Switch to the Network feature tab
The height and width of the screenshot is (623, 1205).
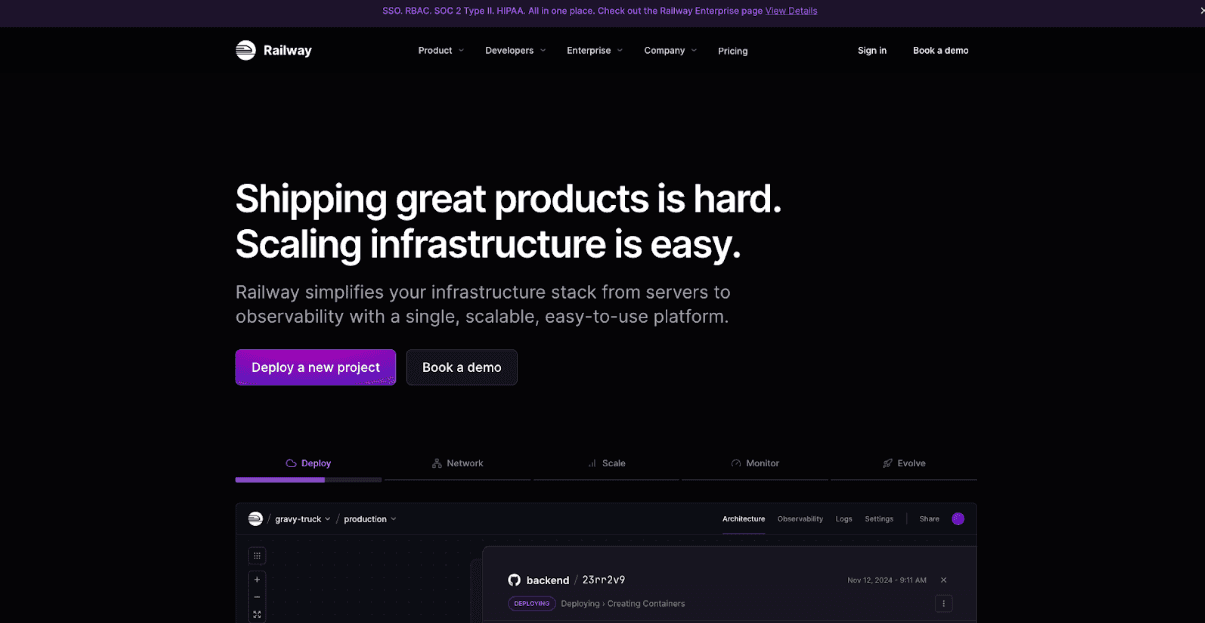[x=457, y=463]
